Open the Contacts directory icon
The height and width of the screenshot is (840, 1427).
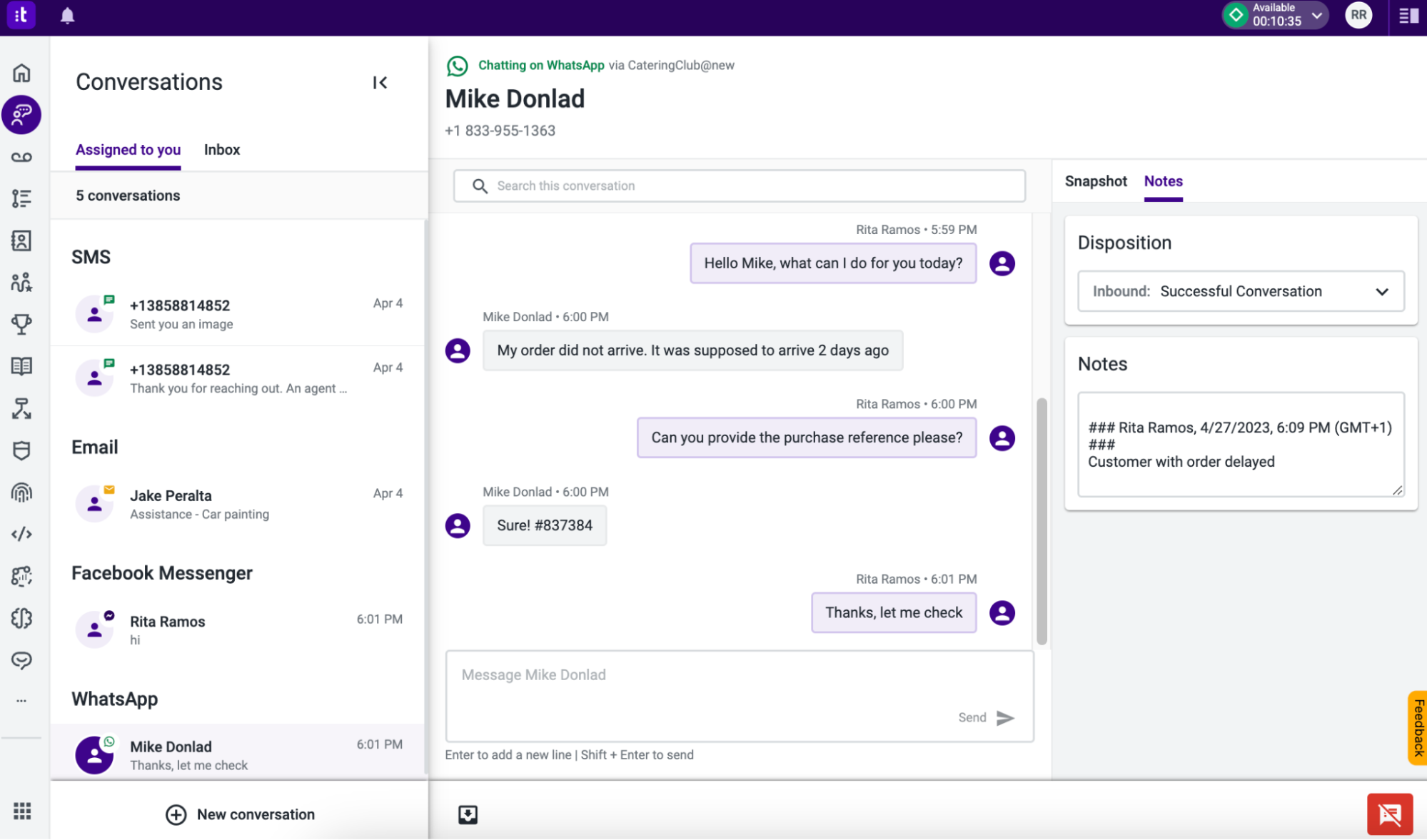21,241
